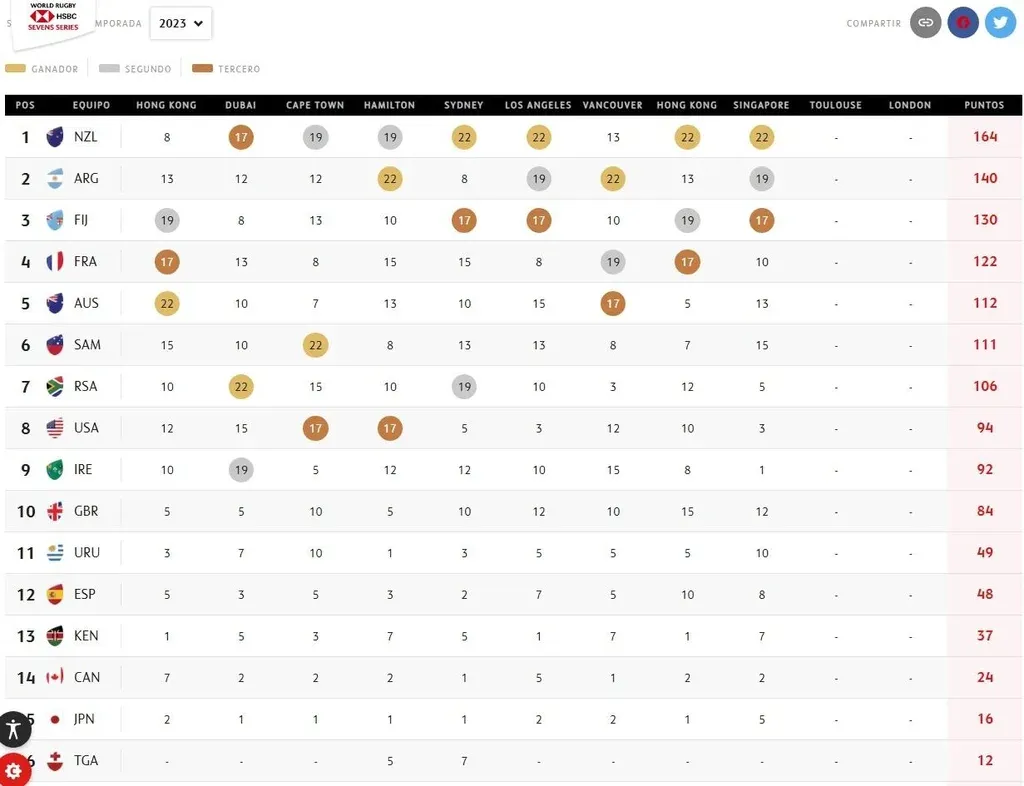Viewport: 1024px width, 786px height.
Task: Click the Fiji team flag
Action: click(55, 220)
